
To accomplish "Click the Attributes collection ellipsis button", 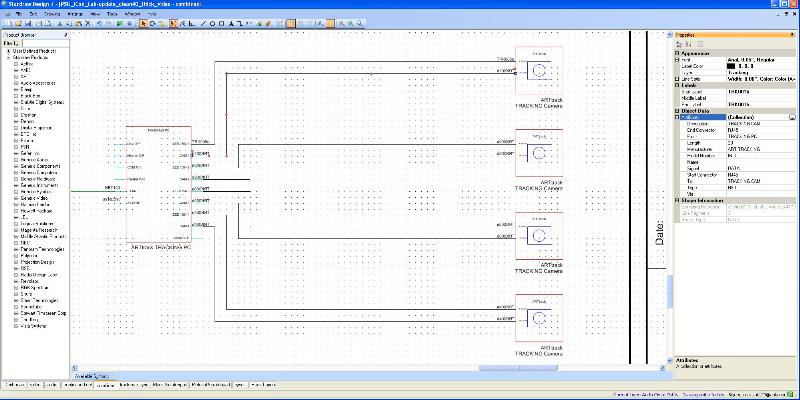I will pyautogui.click(x=791, y=117).
